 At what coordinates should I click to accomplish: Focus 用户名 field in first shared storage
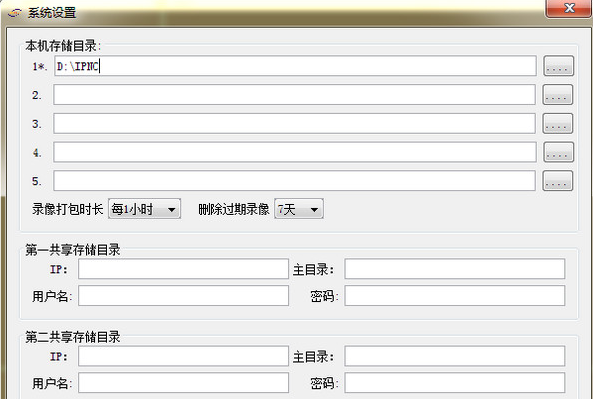(x=183, y=296)
